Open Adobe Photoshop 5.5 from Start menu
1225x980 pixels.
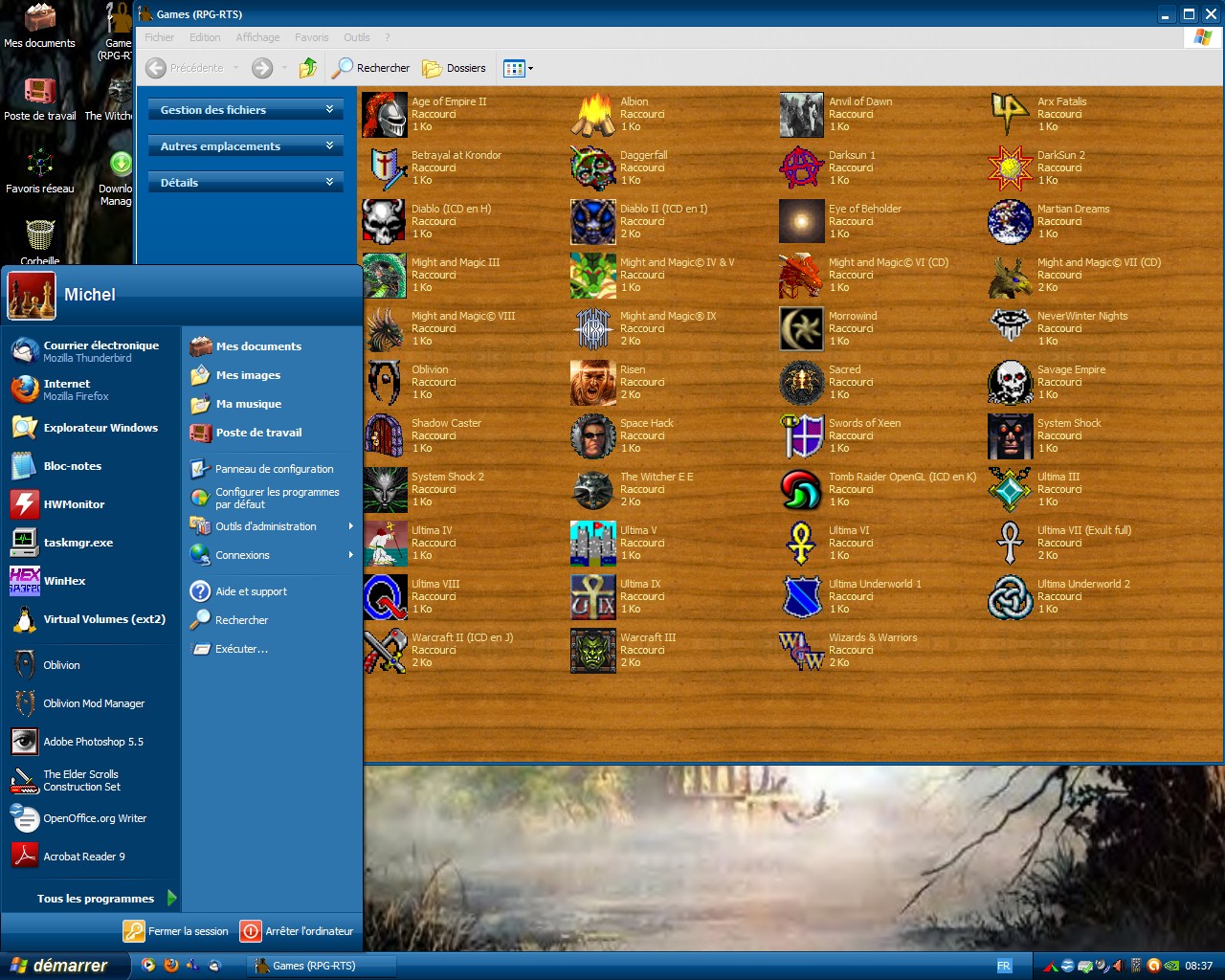click(90, 742)
